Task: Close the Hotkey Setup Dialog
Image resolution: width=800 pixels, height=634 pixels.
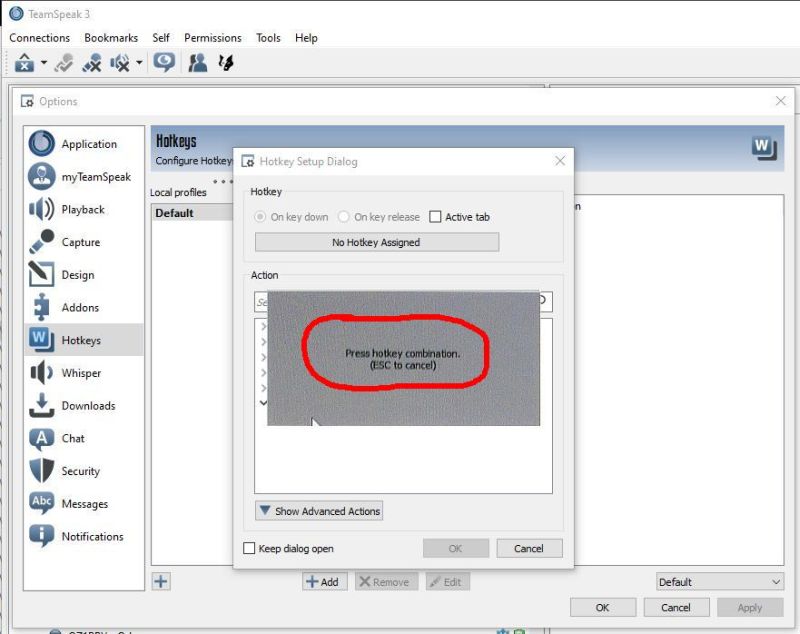Action: [x=560, y=161]
